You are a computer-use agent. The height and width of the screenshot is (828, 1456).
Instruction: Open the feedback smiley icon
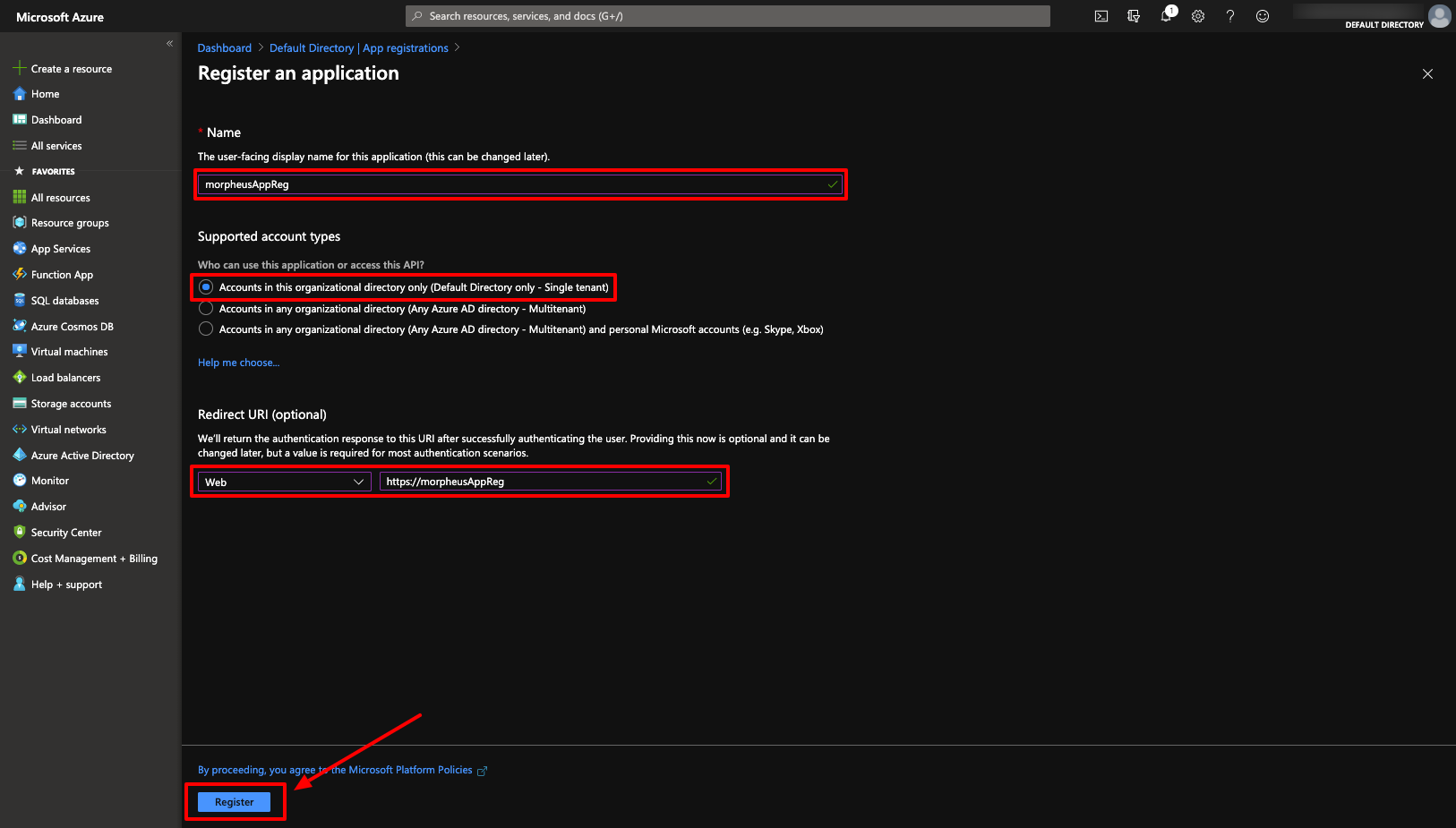(1263, 15)
